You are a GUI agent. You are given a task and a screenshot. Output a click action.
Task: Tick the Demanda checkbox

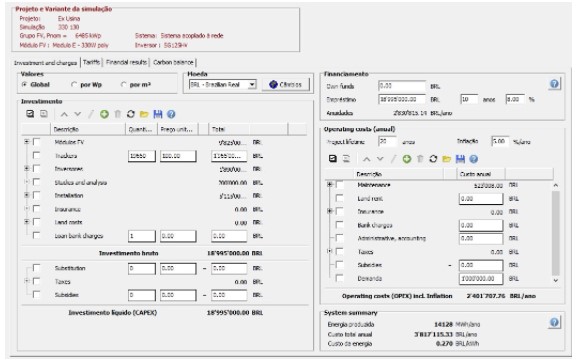(x=340, y=278)
